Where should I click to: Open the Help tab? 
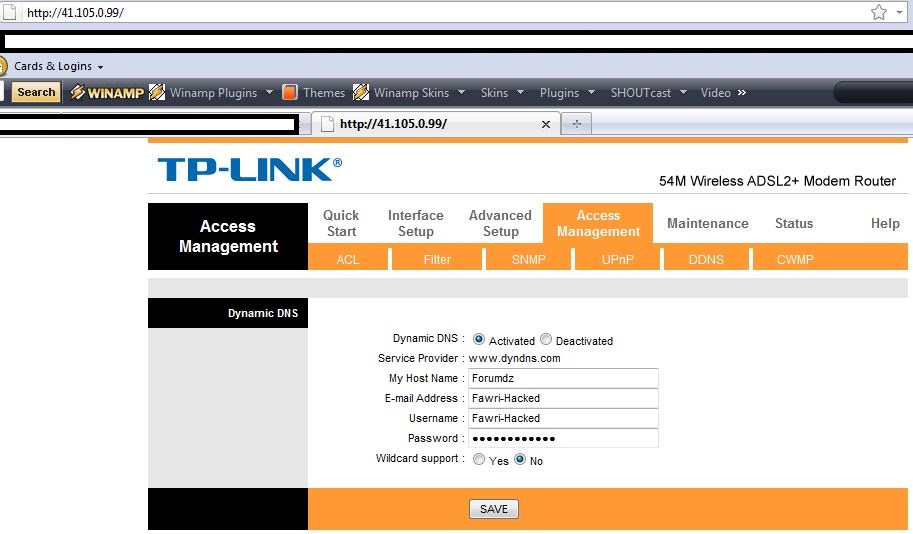click(885, 223)
